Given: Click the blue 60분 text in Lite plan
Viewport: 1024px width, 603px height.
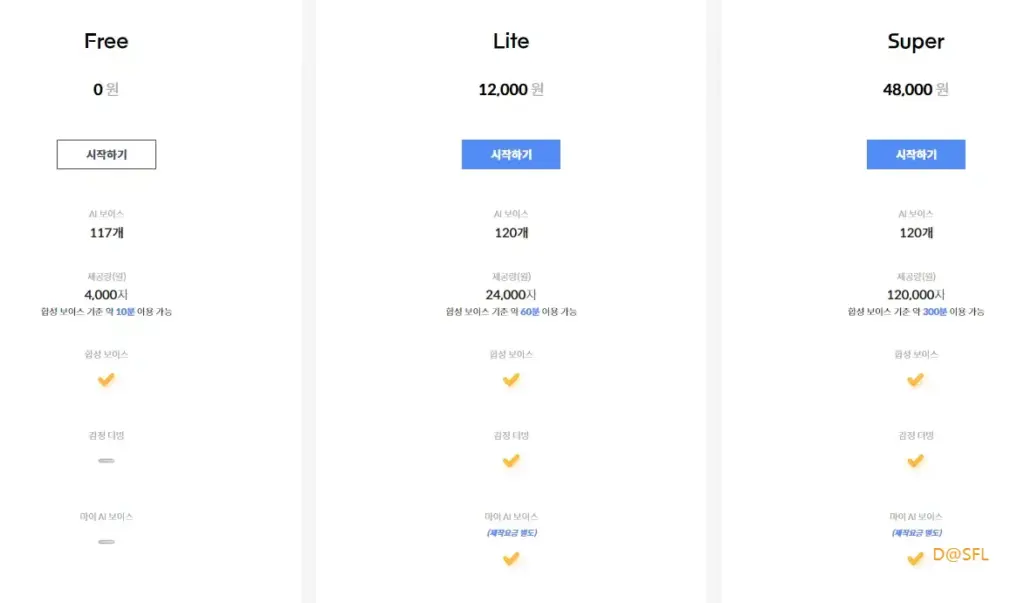Looking at the screenshot, I should pos(530,312).
